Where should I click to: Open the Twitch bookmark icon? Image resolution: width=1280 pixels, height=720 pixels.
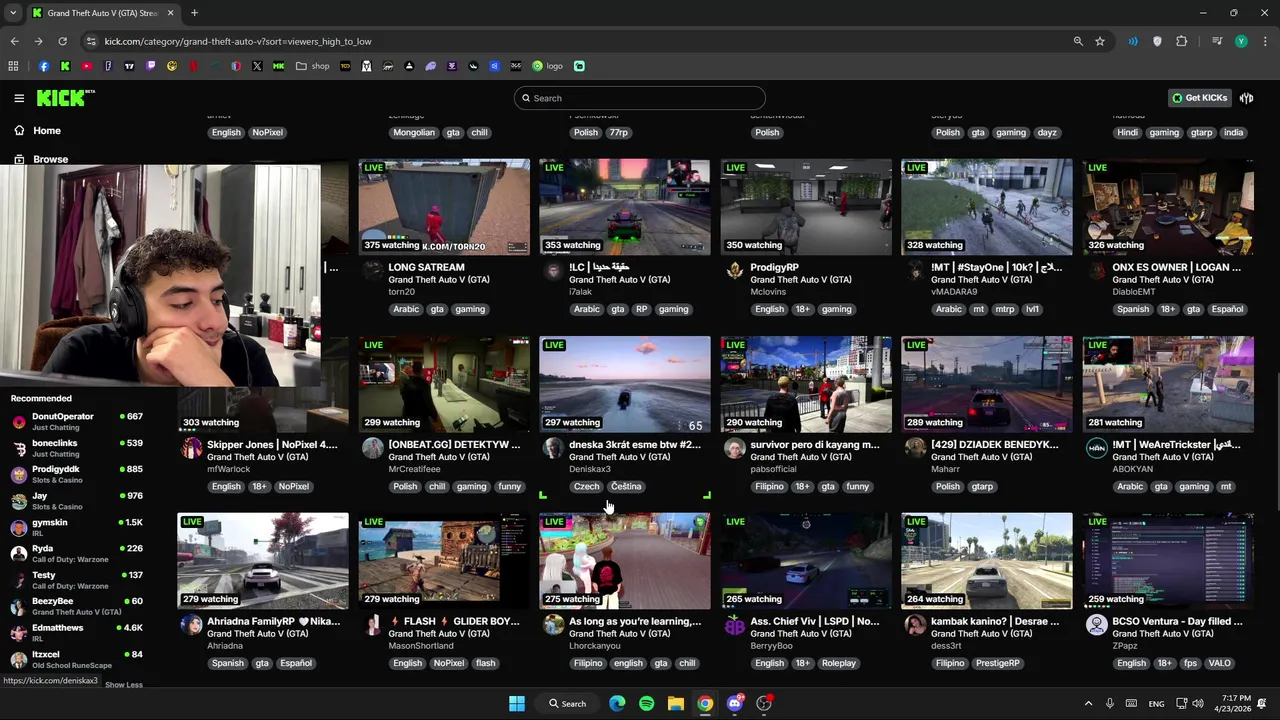[151, 66]
